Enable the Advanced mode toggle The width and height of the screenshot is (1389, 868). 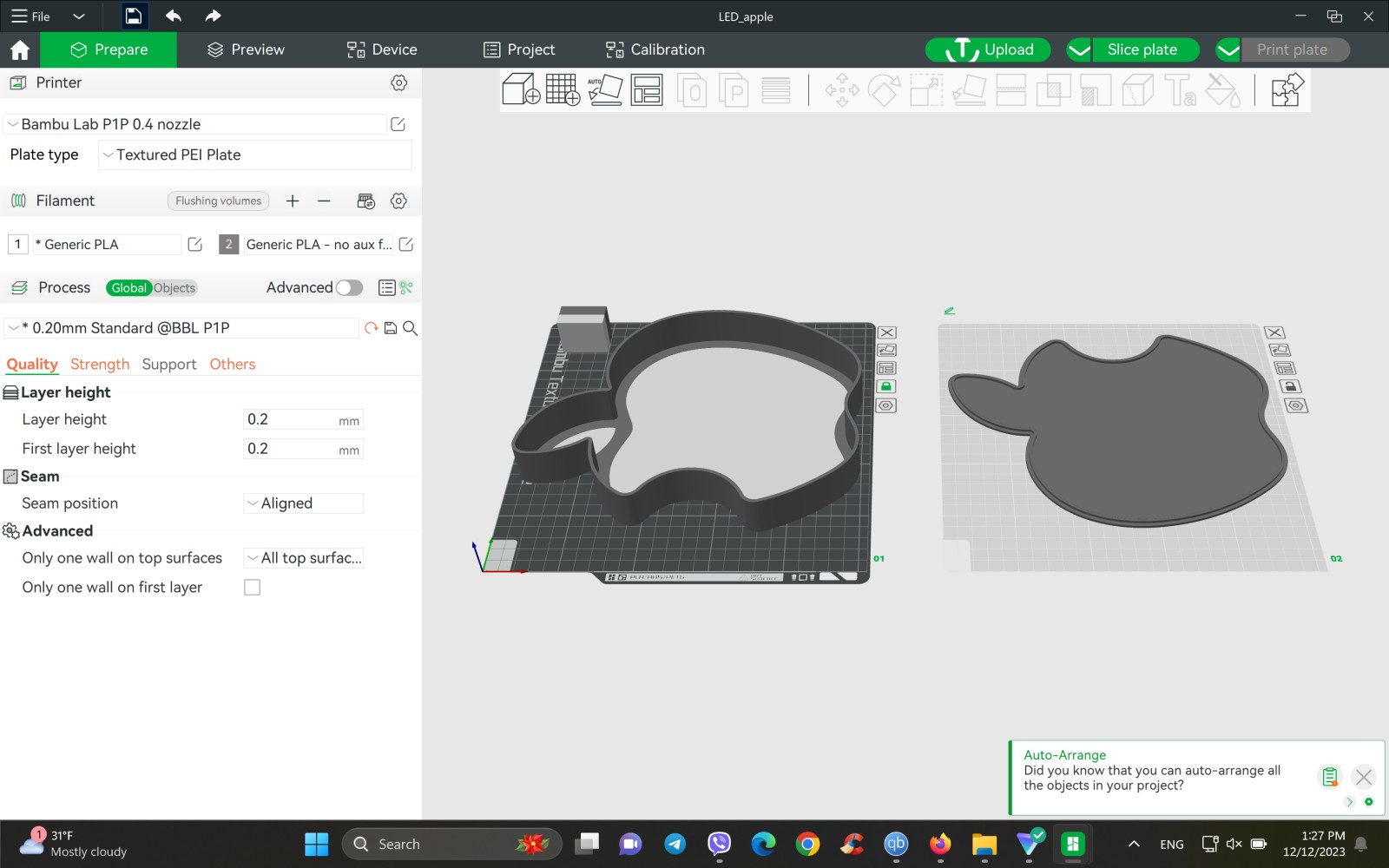(x=349, y=288)
